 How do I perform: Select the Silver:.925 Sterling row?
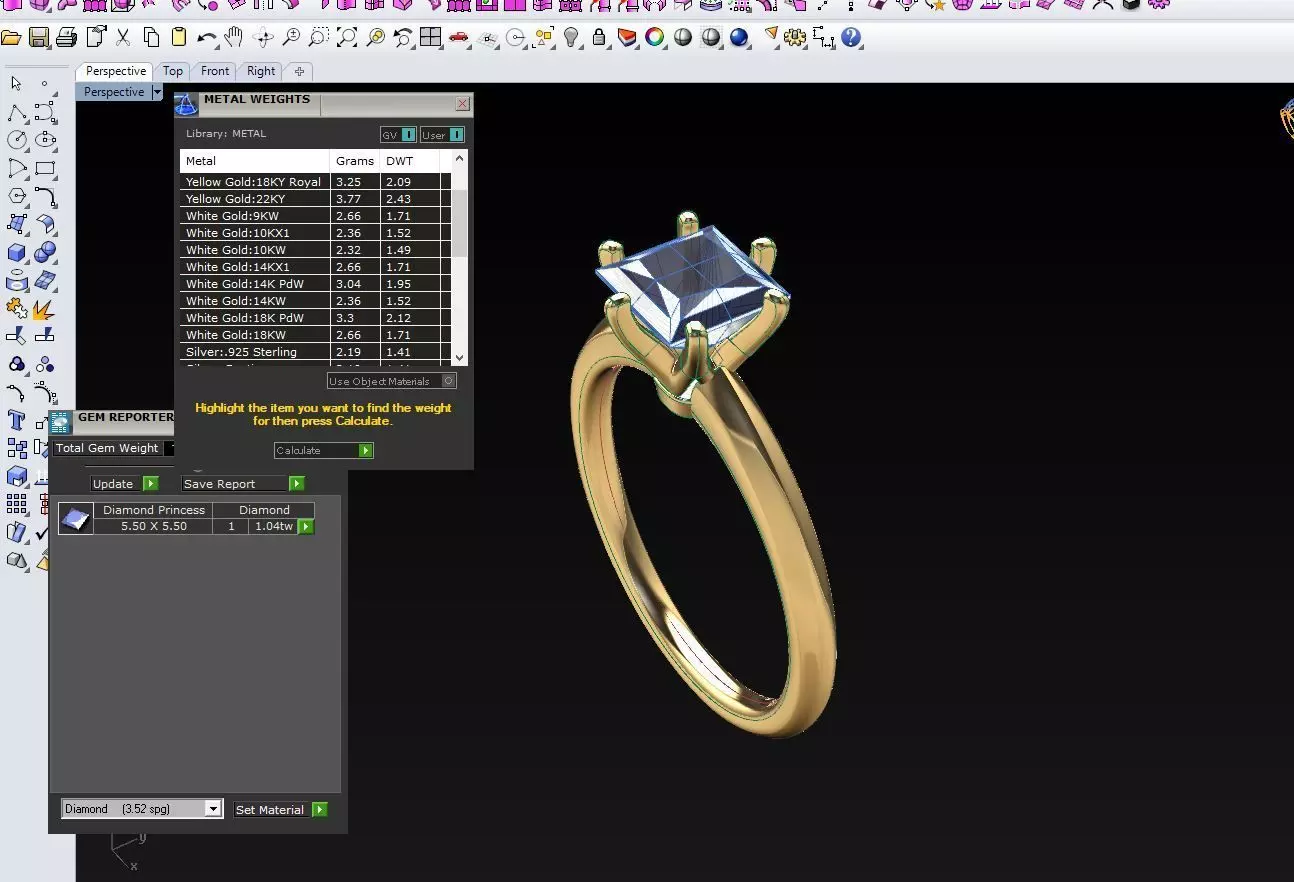pos(315,352)
